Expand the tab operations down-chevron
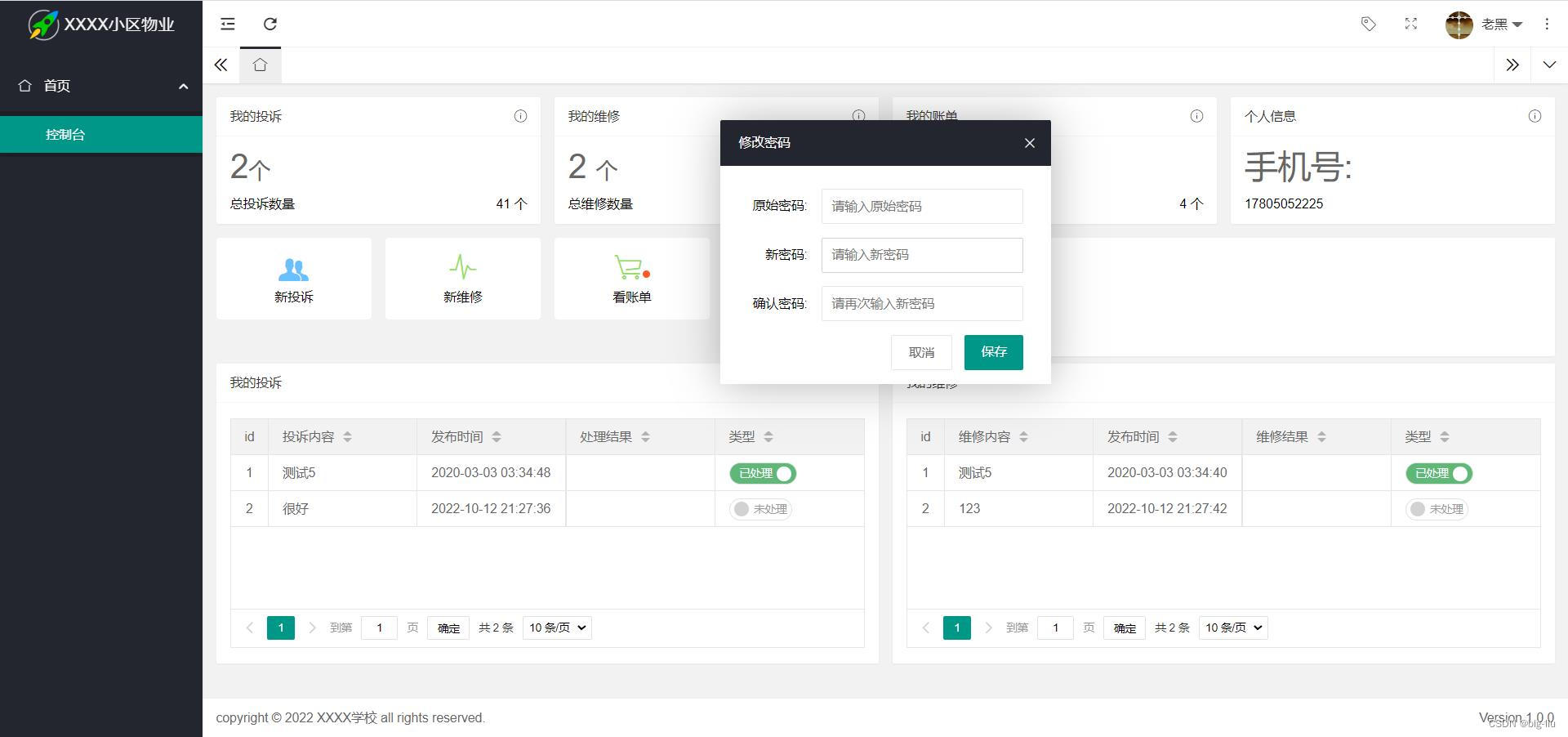 (x=1549, y=65)
